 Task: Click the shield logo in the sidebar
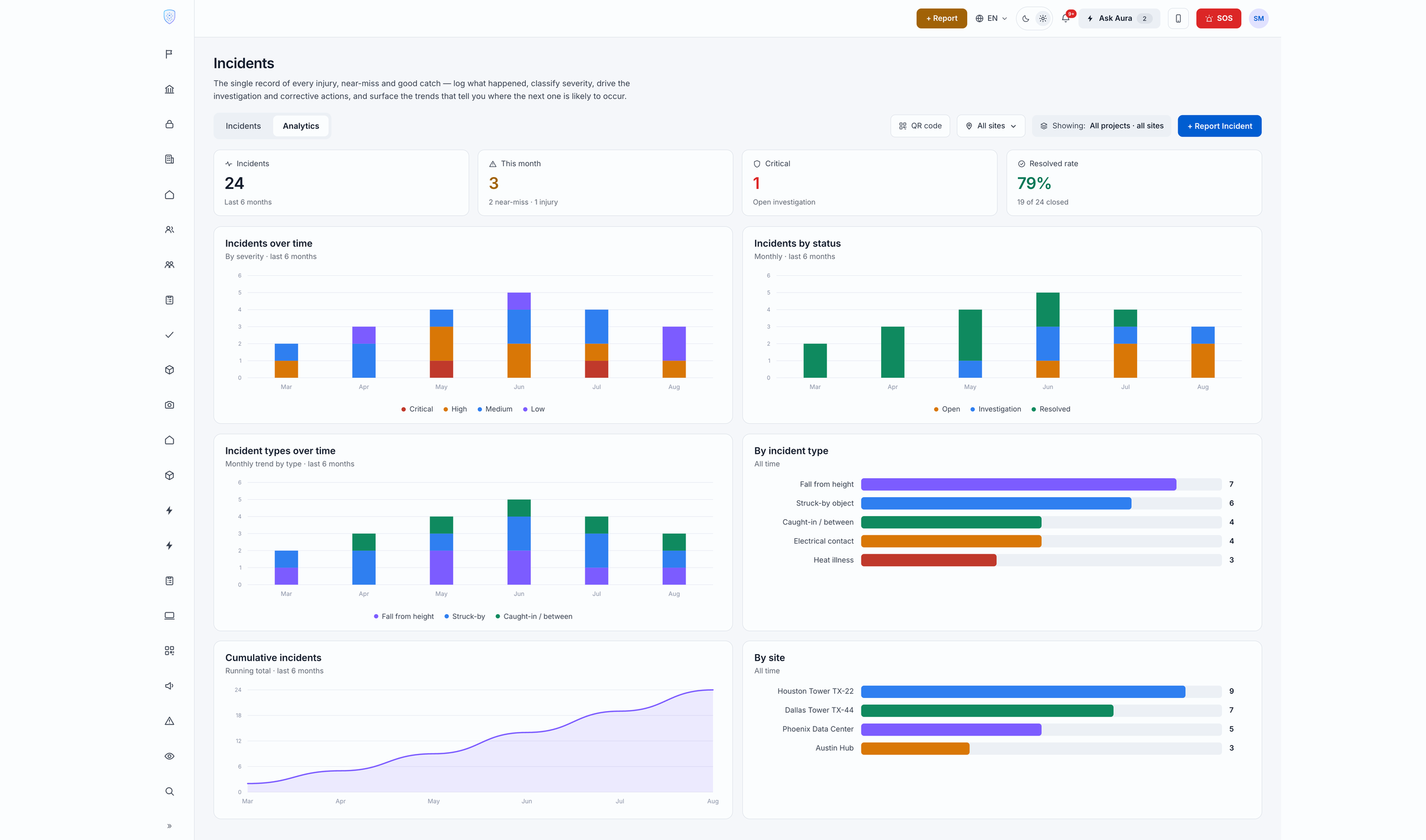tap(169, 17)
